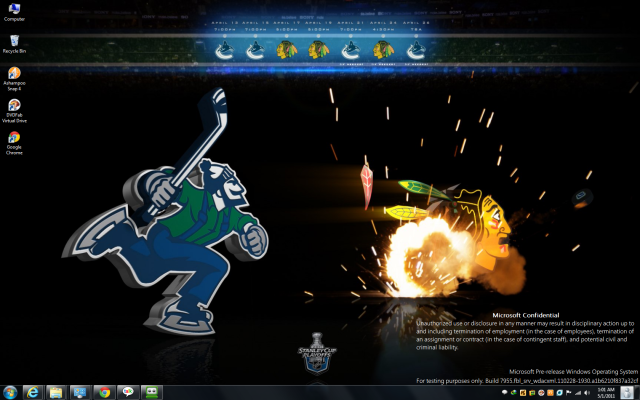The width and height of the screenshot is (640, 400).
Task: Click the yellow FS tray icon
Action: [x=523, y=393]
